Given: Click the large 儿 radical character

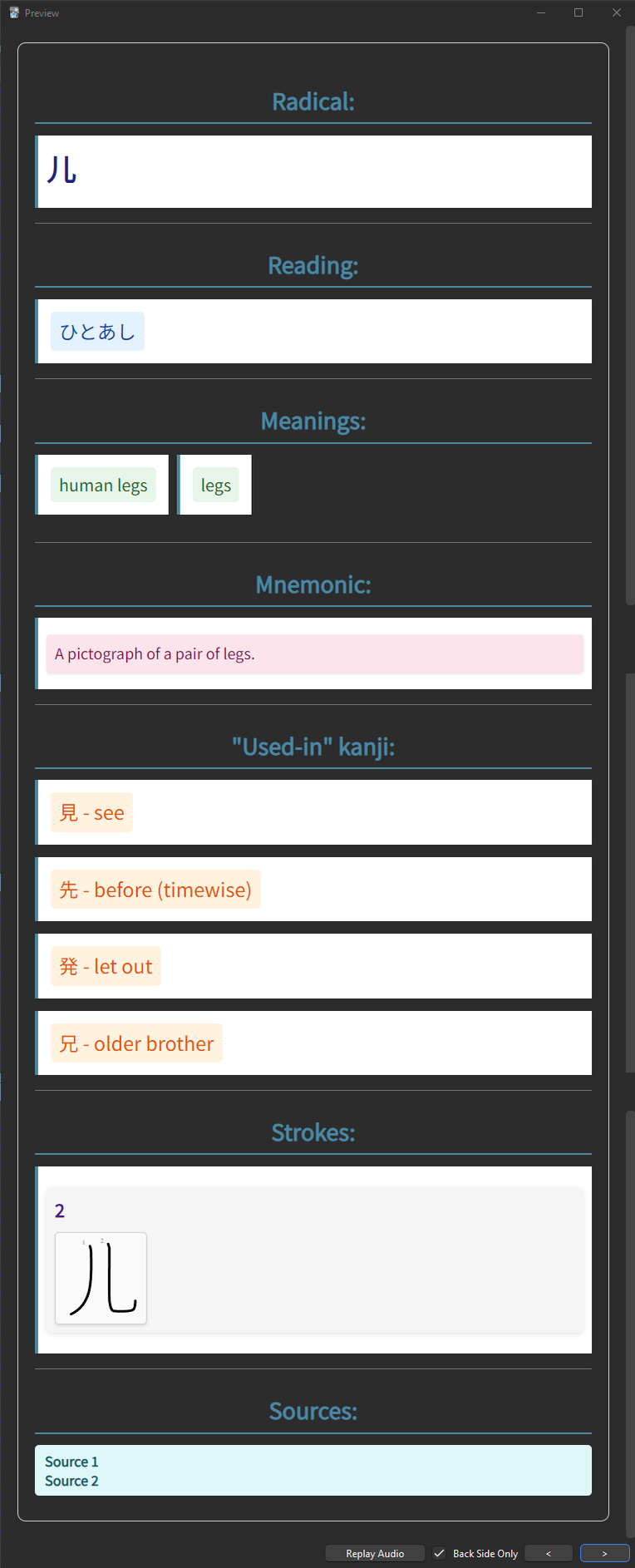Looking at the screenshot, I should [62, 170].
